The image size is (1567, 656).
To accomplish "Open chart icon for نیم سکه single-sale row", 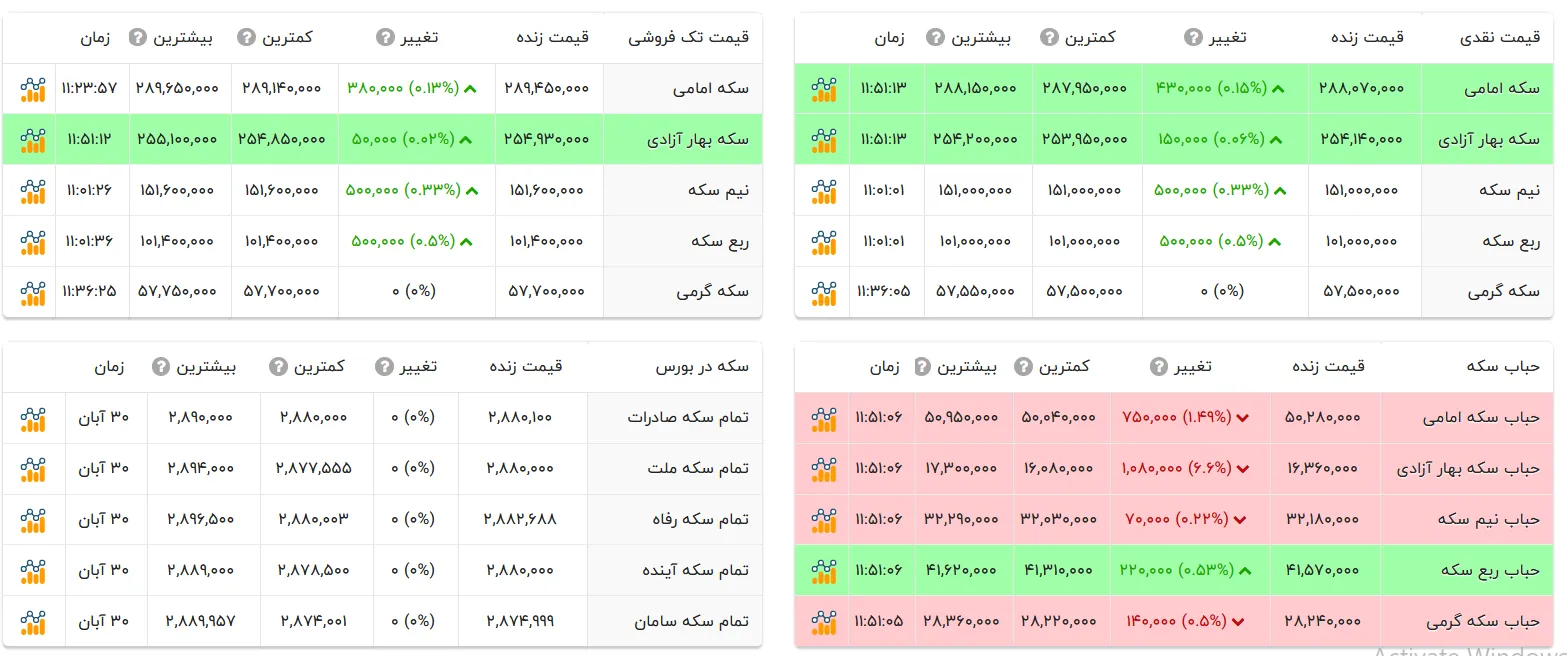I will coord(33,191).
